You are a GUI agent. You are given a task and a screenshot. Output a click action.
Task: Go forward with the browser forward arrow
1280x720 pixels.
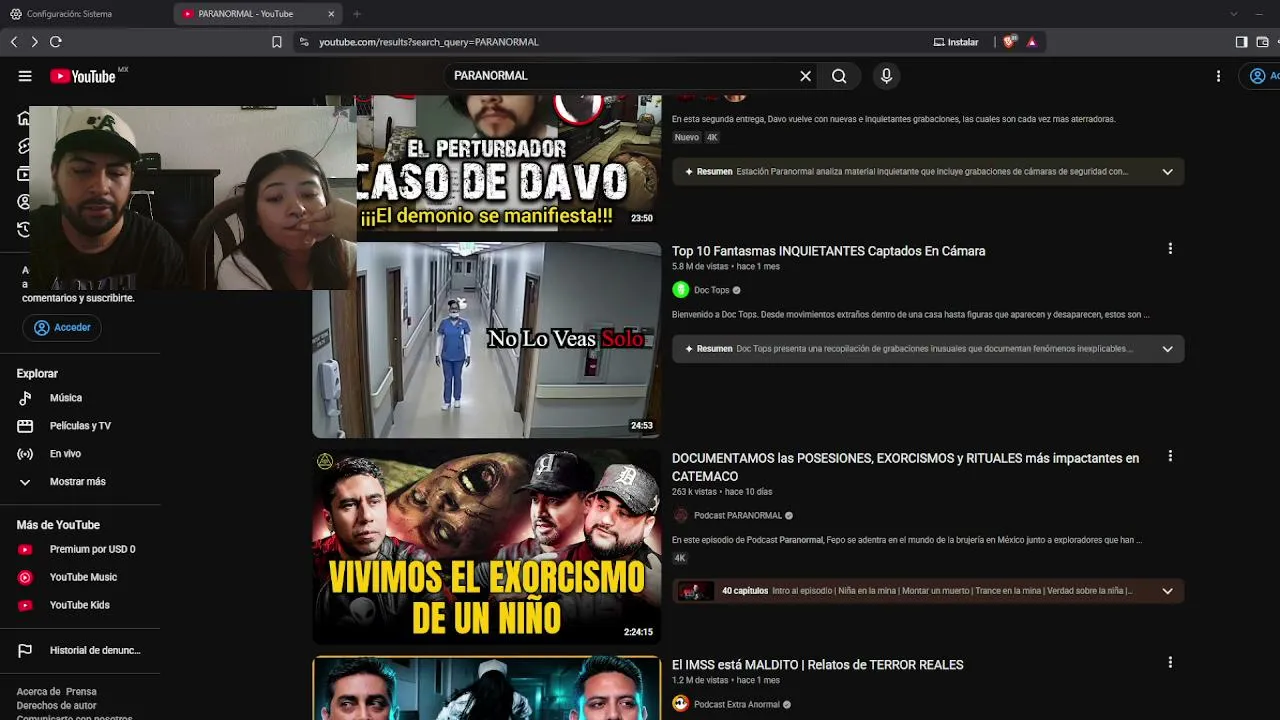point(34,42)
